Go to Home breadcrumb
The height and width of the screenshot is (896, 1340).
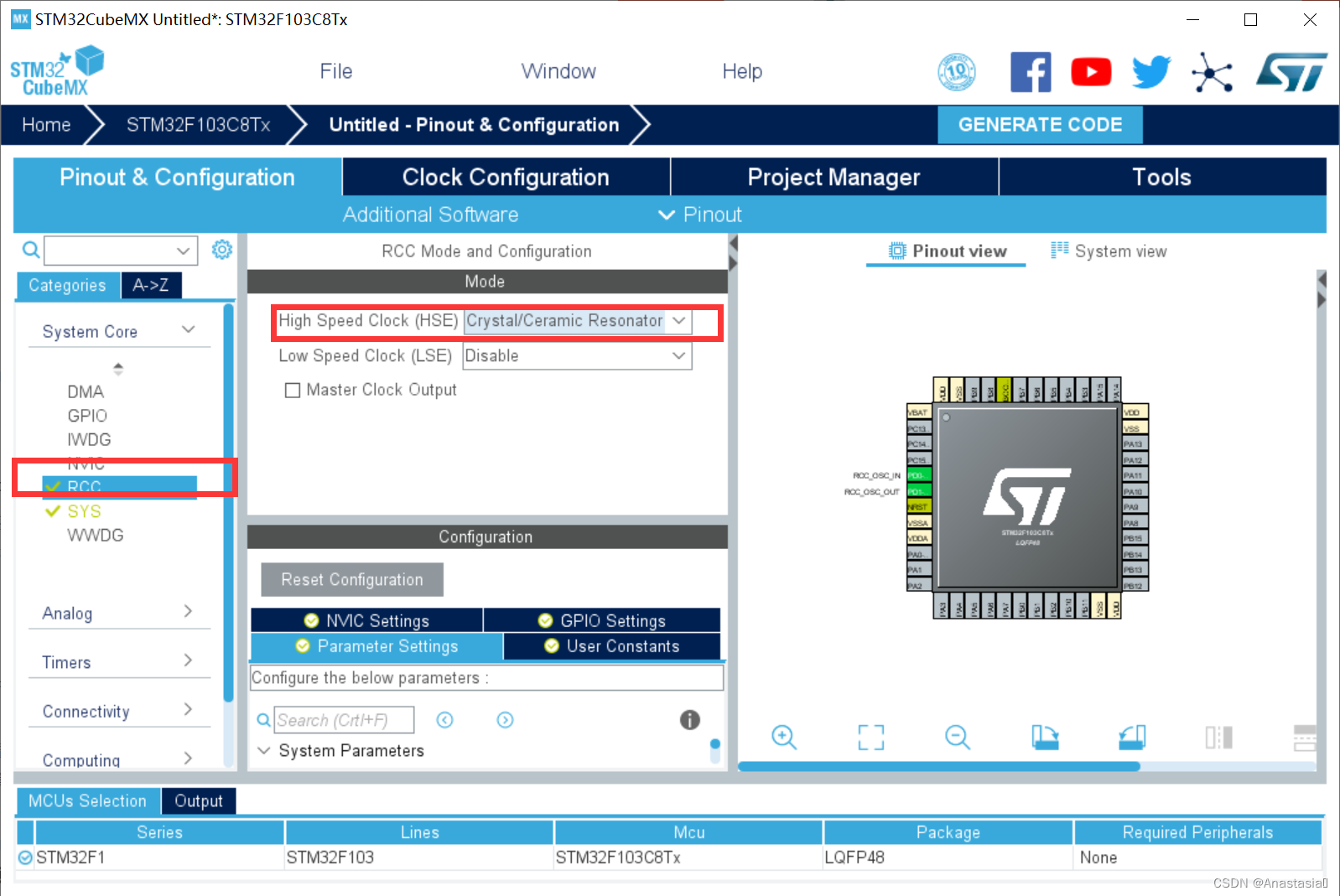[x=46, y=125]
